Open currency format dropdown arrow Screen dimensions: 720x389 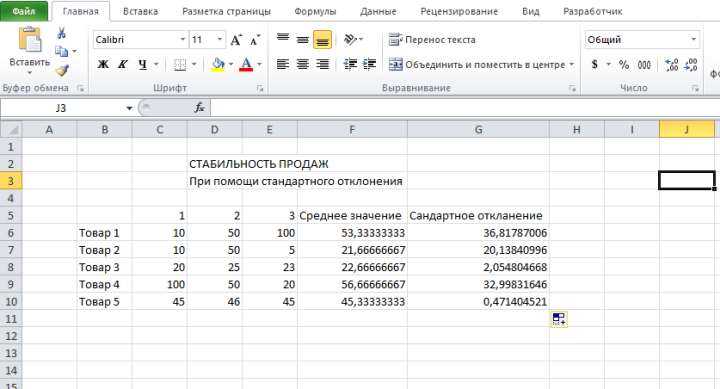[x=608, y=64]
